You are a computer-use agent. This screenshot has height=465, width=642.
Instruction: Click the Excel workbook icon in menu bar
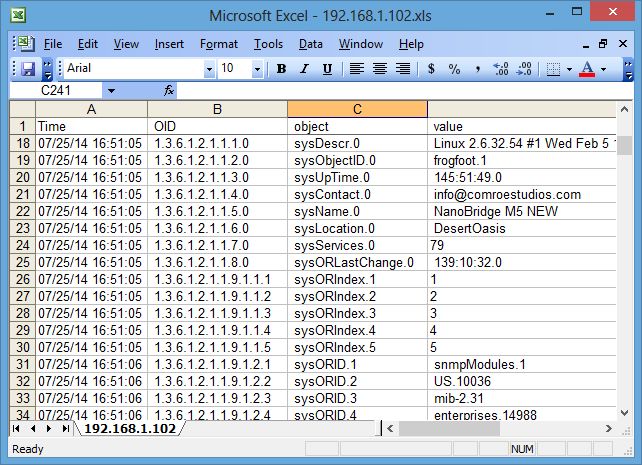point(26,43)
